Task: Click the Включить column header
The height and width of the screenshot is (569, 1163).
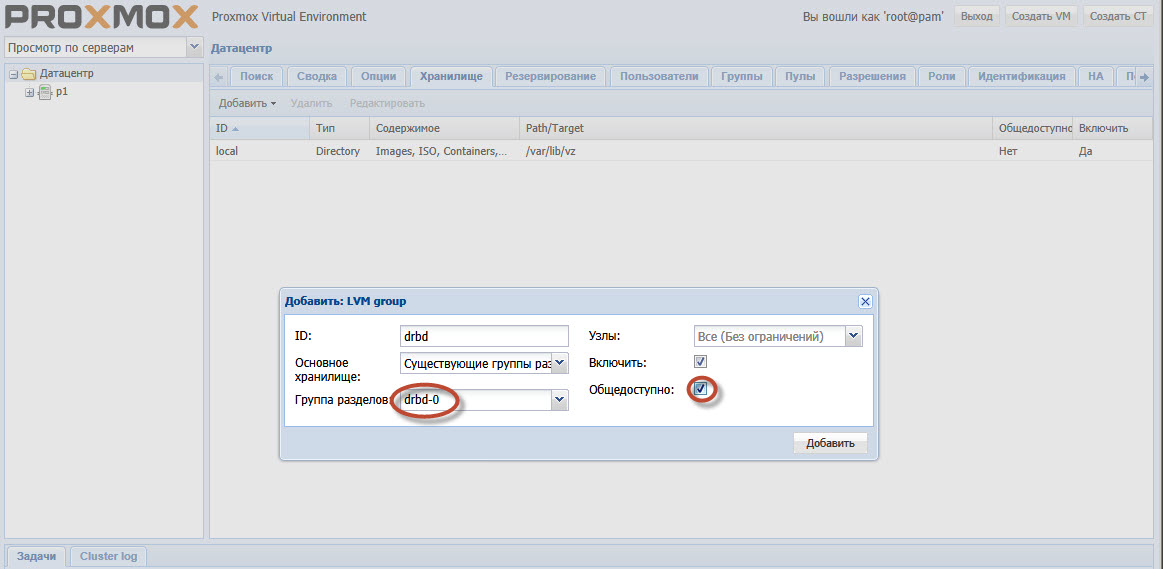Action: [x=1114, y=128]
